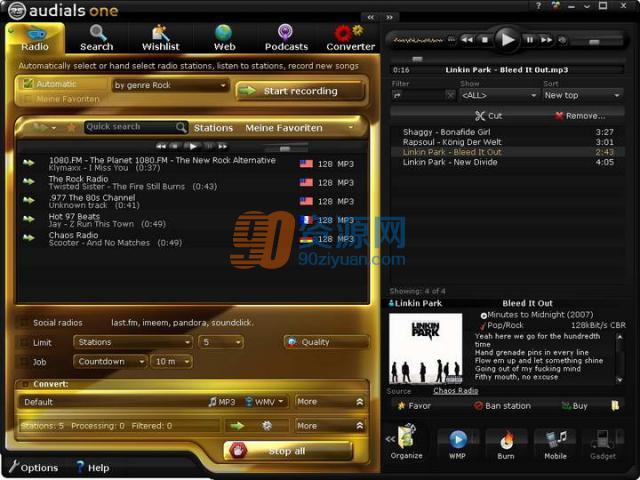Adjust the main player volume slider
The image size is (640, 480).
coord(596,42)
